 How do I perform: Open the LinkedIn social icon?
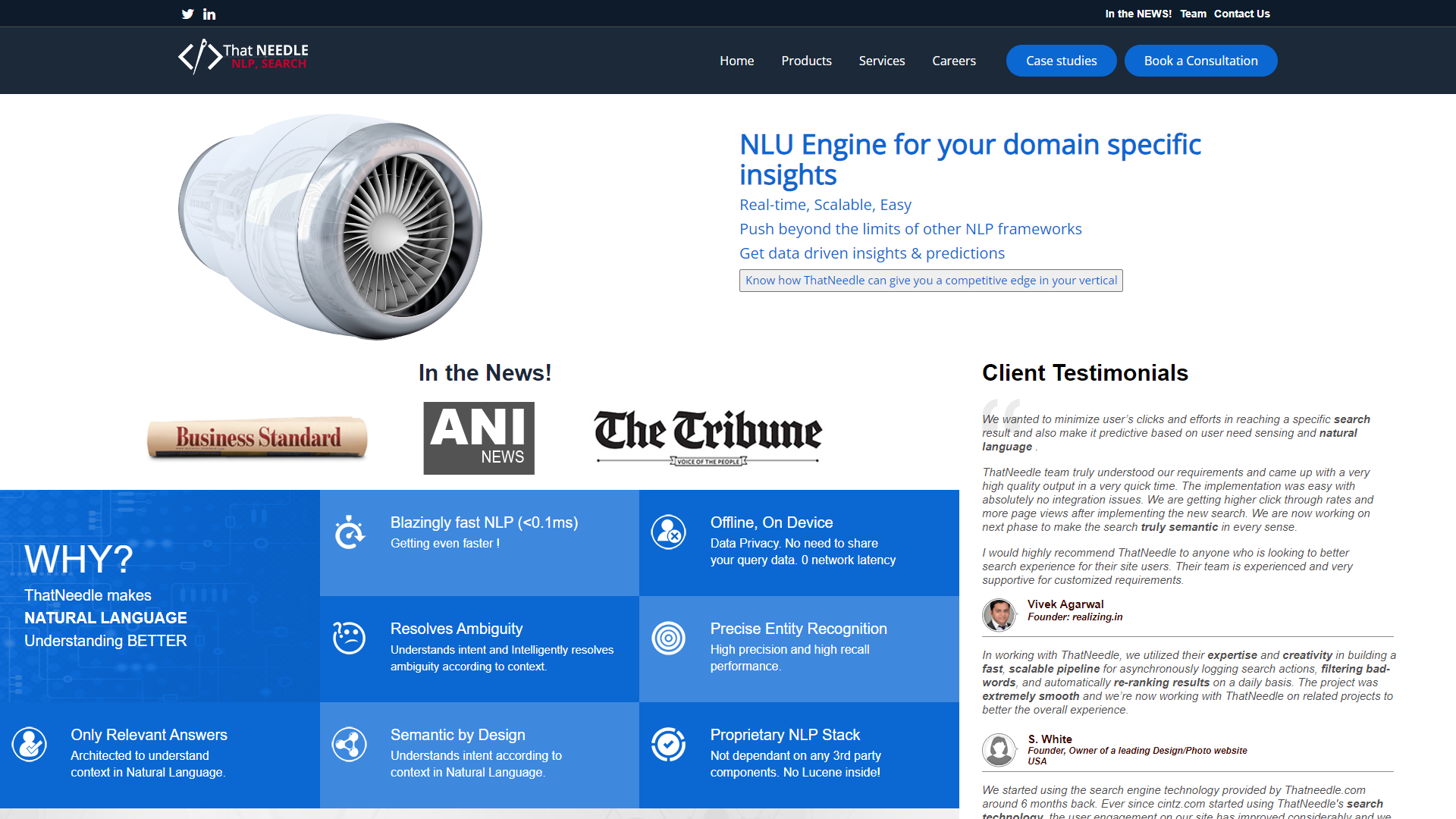pyautogui.click(x=209, y=14)
